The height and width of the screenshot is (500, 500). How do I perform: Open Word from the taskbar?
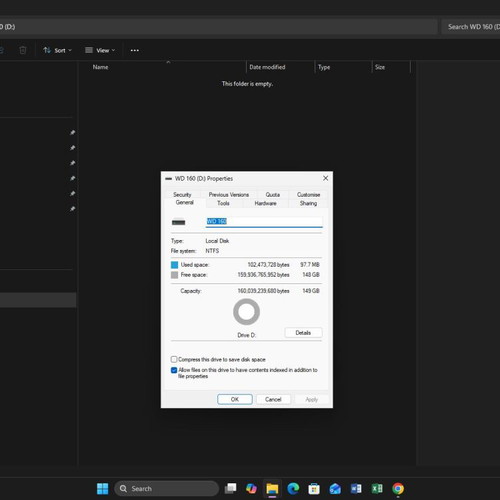tap(356, 489)
